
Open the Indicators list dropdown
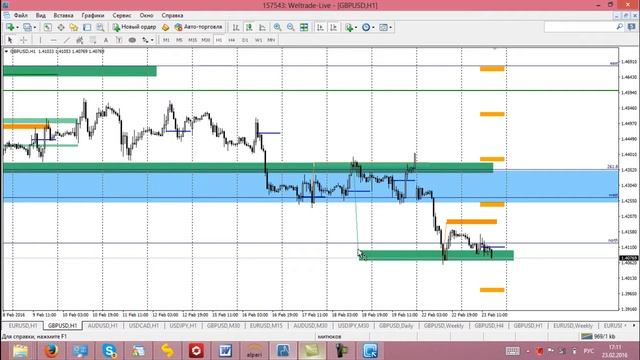point(350,27)
